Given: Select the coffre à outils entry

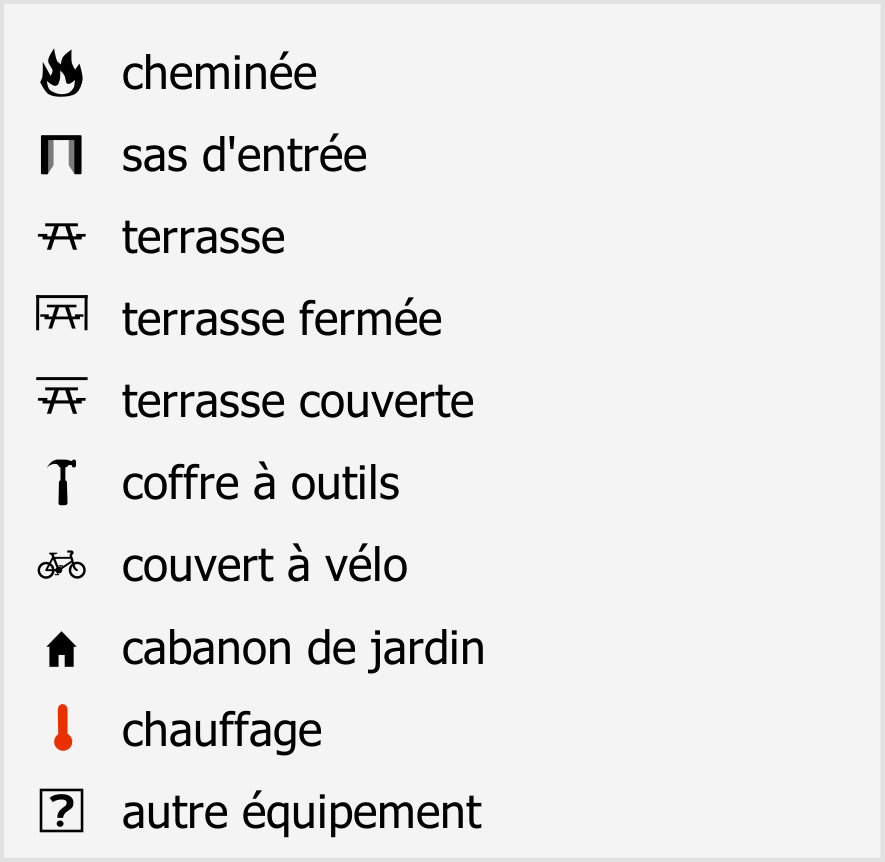Looking at the screenshot, I should click(x=261, y=482).
